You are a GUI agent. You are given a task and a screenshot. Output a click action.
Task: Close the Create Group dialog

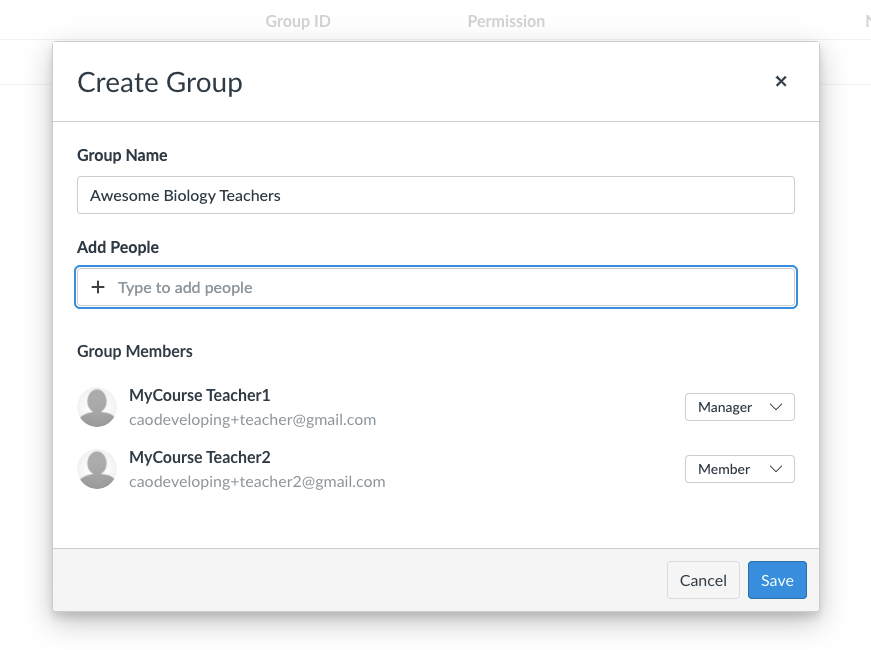(781, 82)
